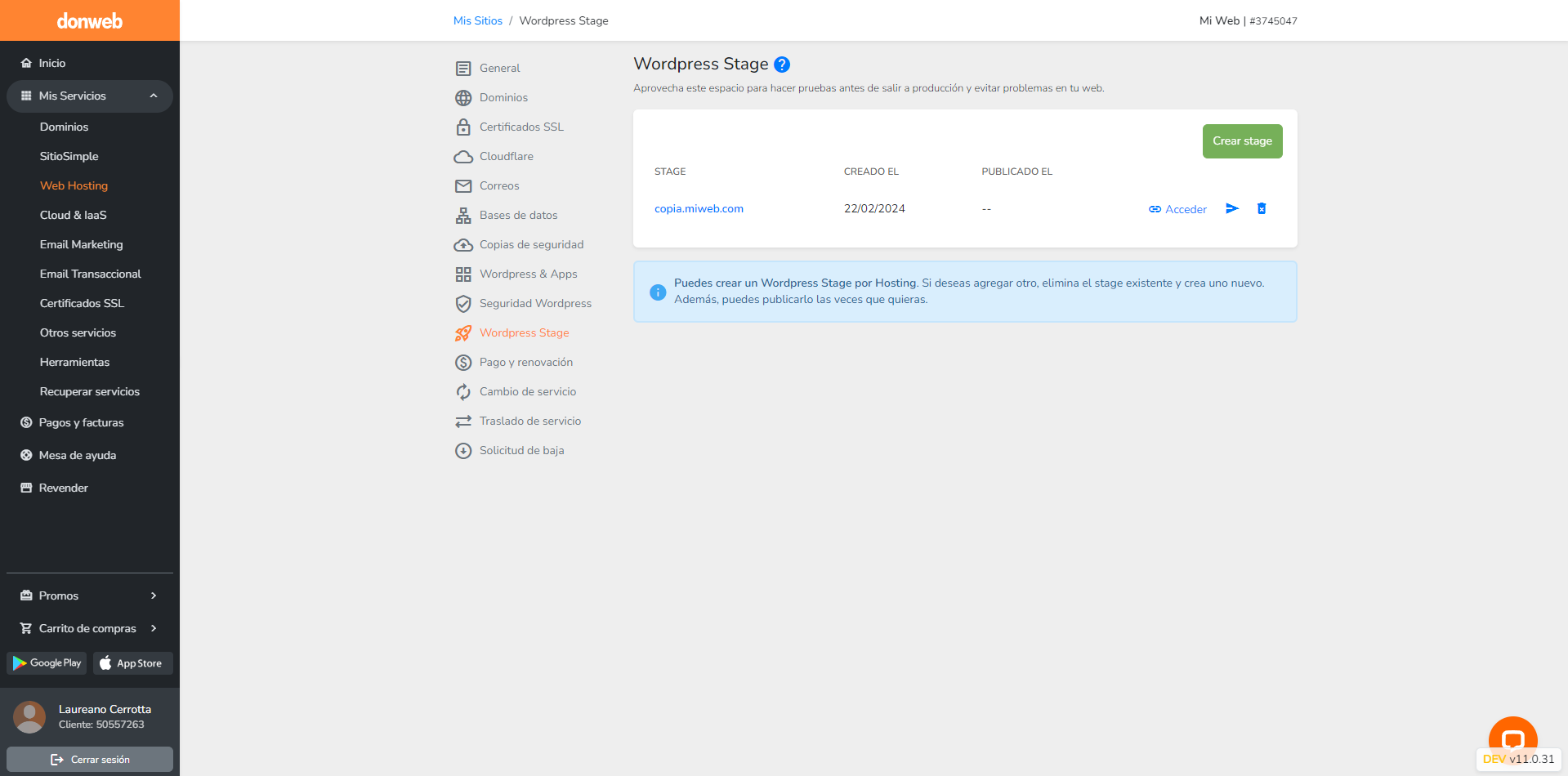Click the PUBLICADO EL column header
Viewport: 1568px width, 776px height.
1016,172
